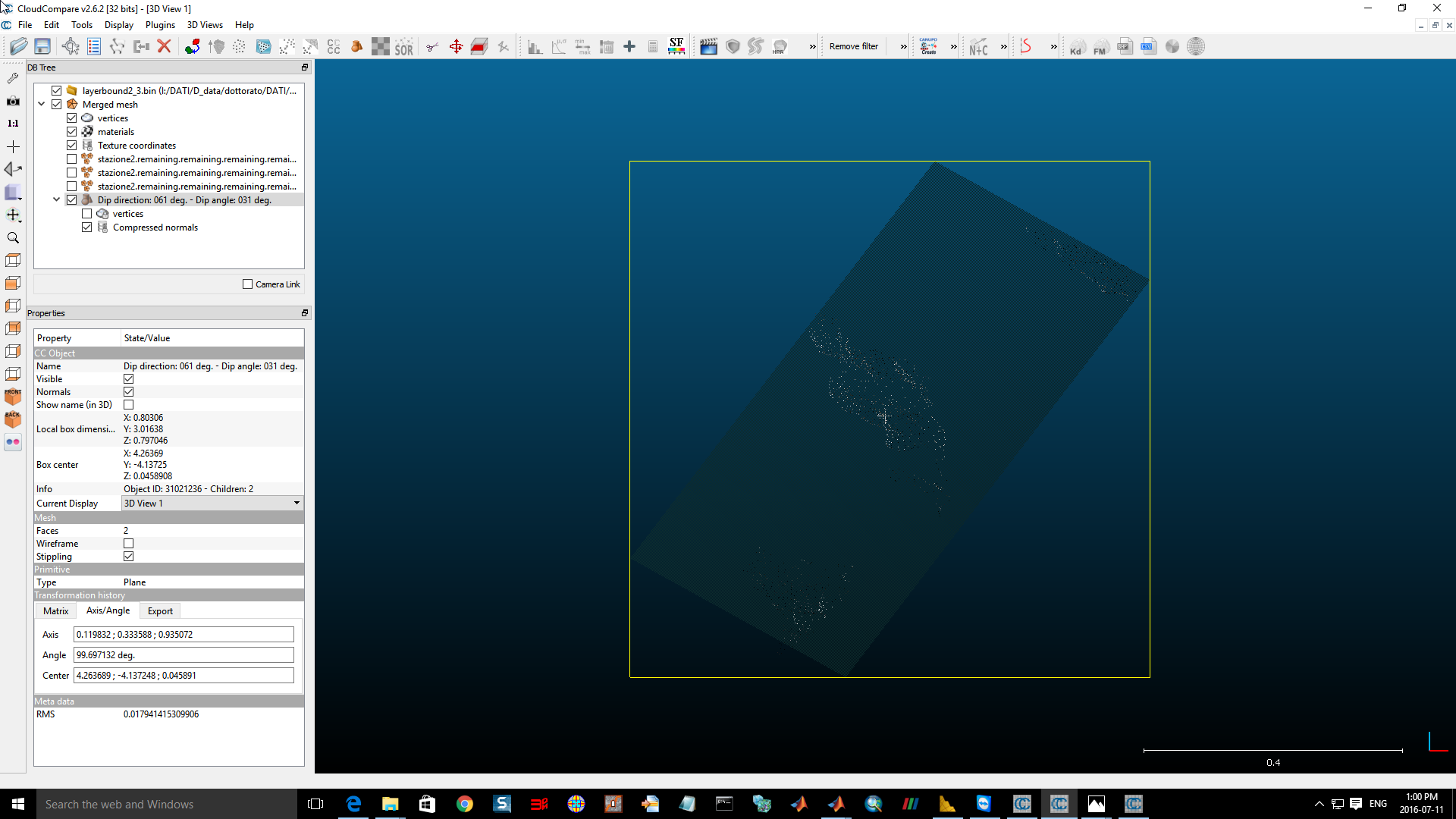Click the Open file toolbar icon

(18, 47)
